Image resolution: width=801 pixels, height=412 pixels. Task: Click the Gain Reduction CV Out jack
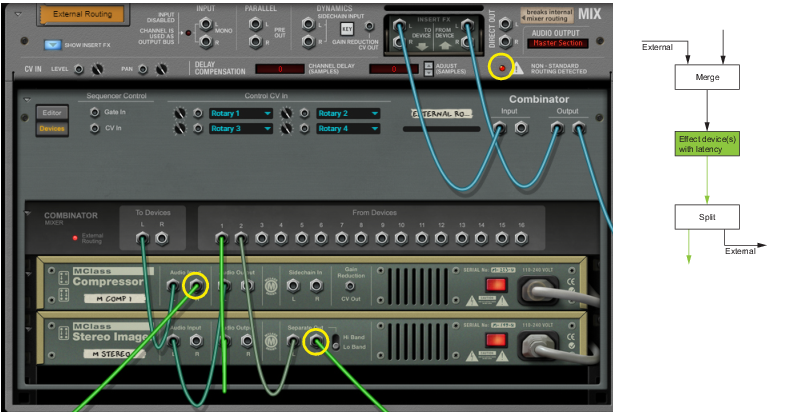pyautogui.click(x=369, y=27)
